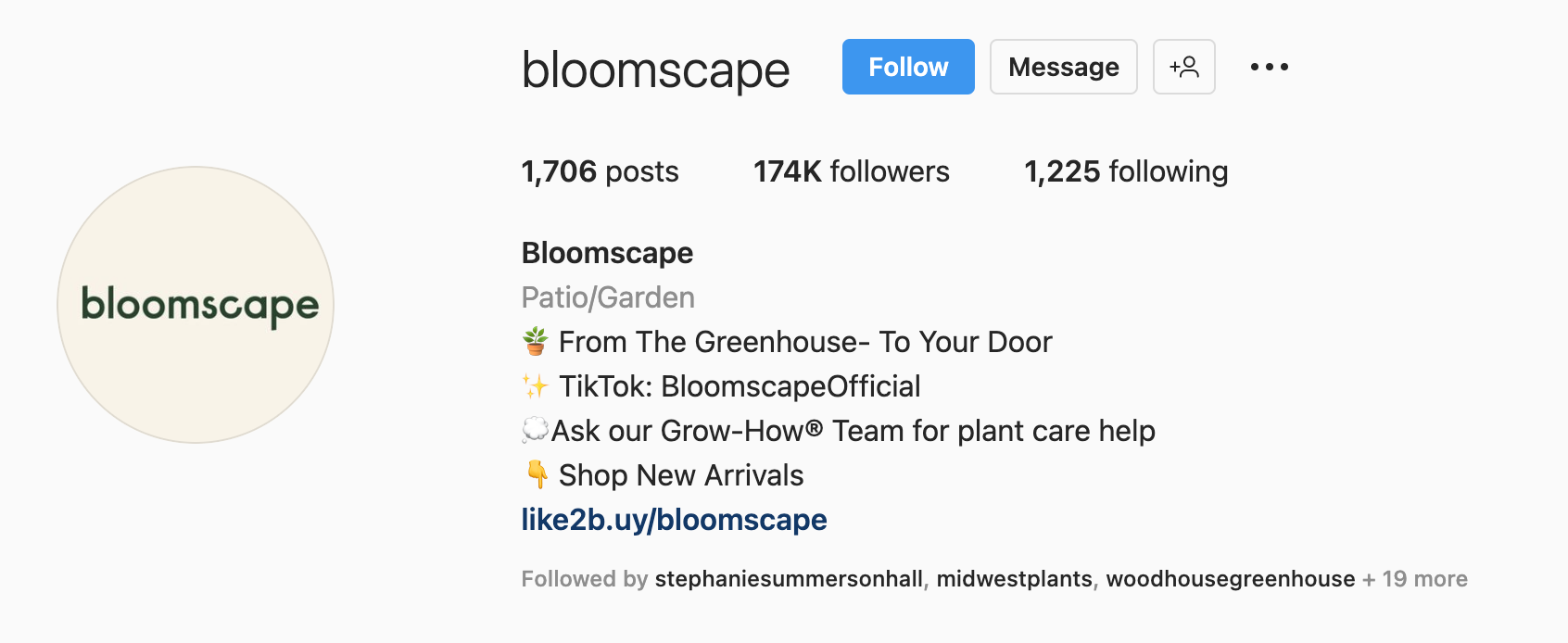Go to the midwestplants profile

click(1014, 579)
